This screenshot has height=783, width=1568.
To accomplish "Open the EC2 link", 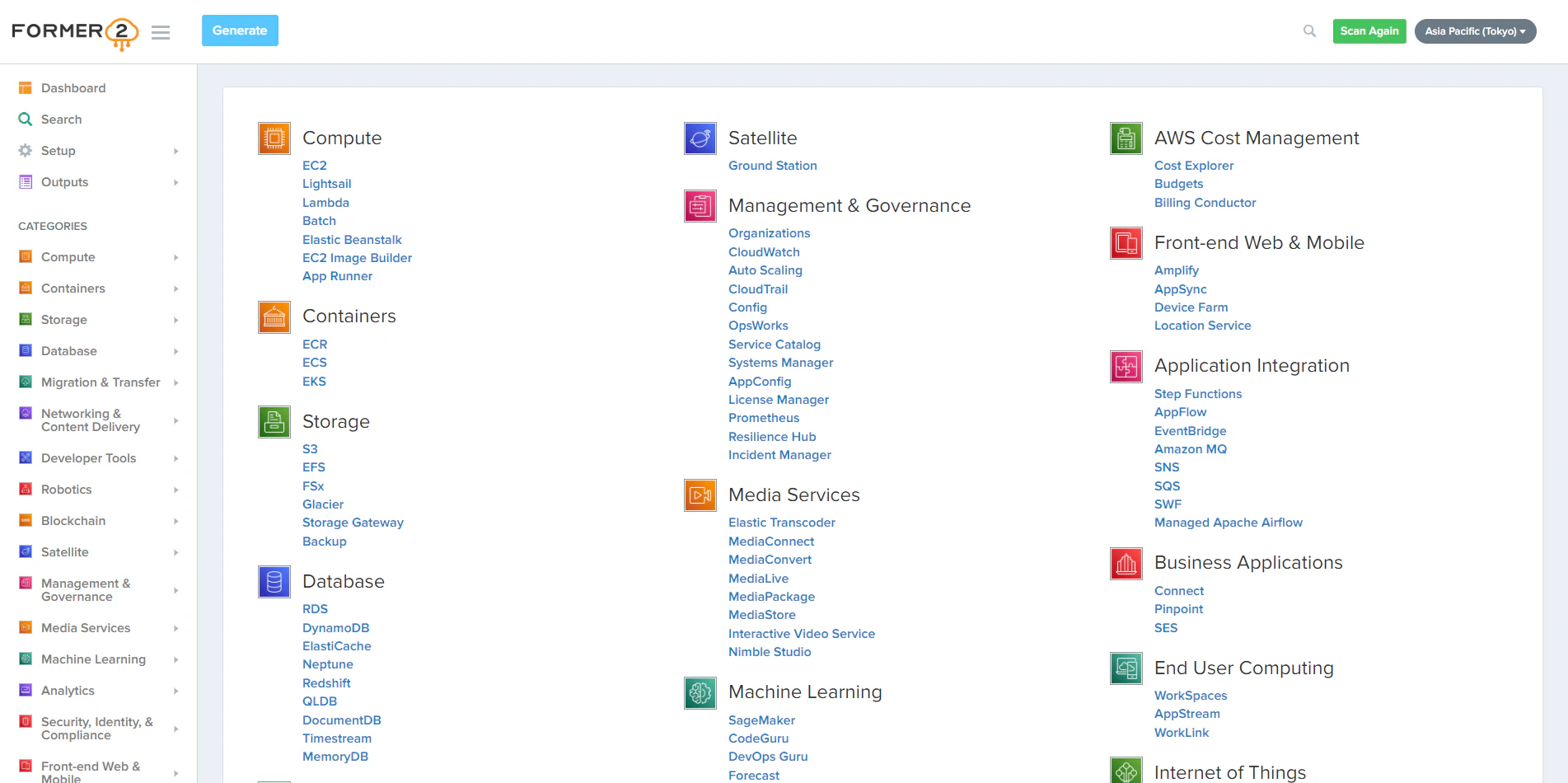I will pos(315,166).
